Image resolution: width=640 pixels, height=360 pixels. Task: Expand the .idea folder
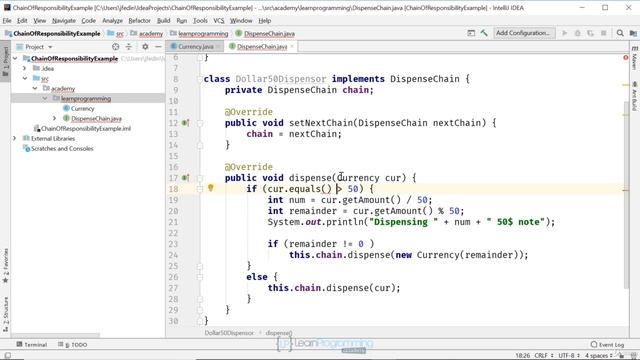[25, 69]
